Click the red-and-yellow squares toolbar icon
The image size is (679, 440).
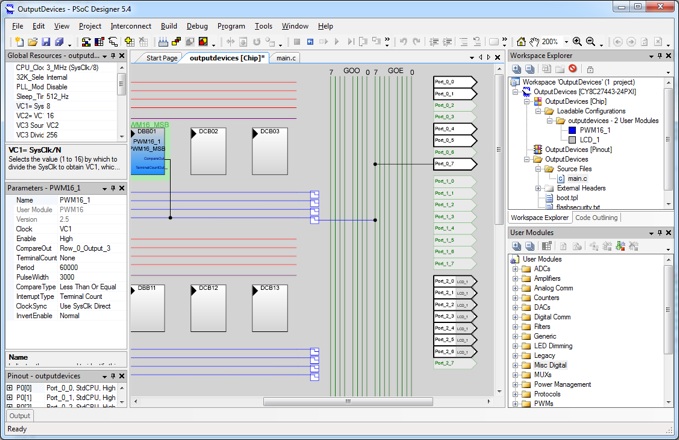[x=203, y=42]
